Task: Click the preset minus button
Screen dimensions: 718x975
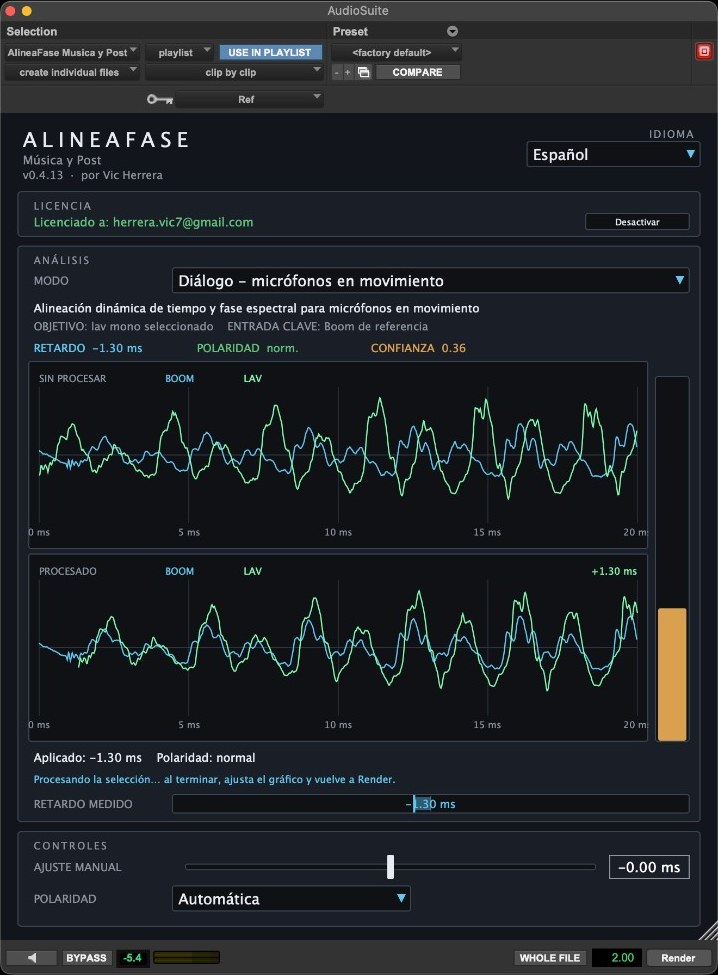Action: coord(336,73)
